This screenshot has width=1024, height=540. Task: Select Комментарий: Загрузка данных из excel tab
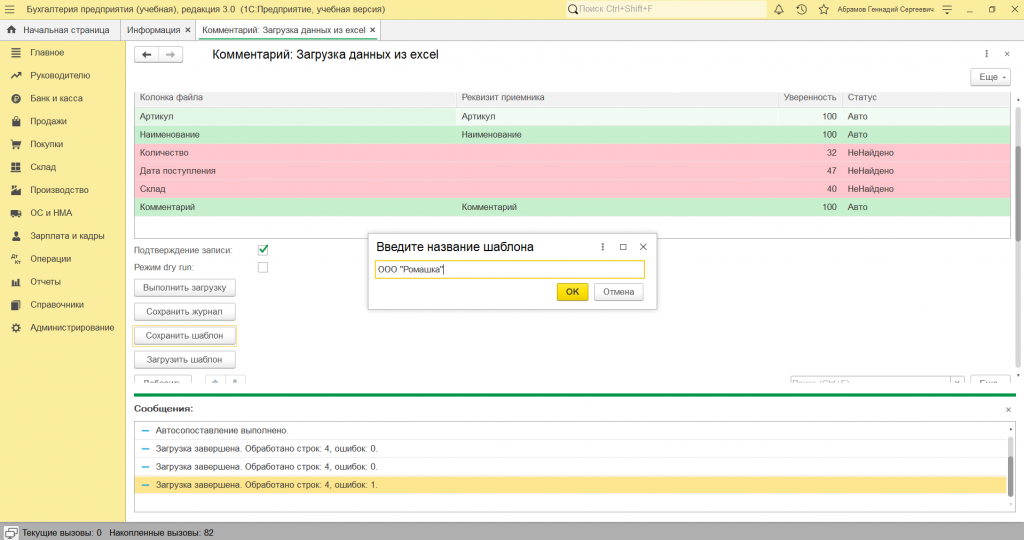[283, 30]
